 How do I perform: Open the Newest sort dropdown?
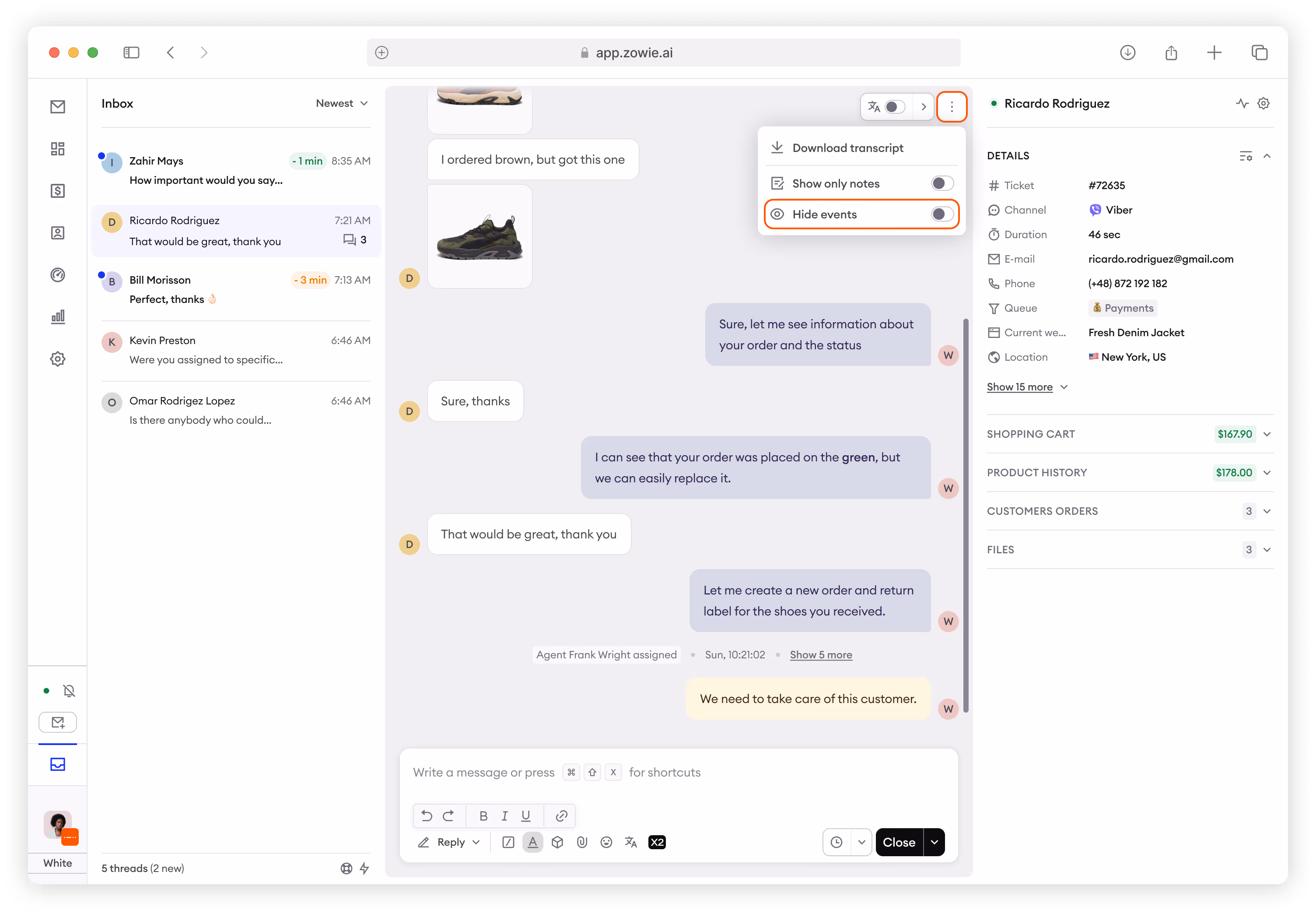coord(342,104)
